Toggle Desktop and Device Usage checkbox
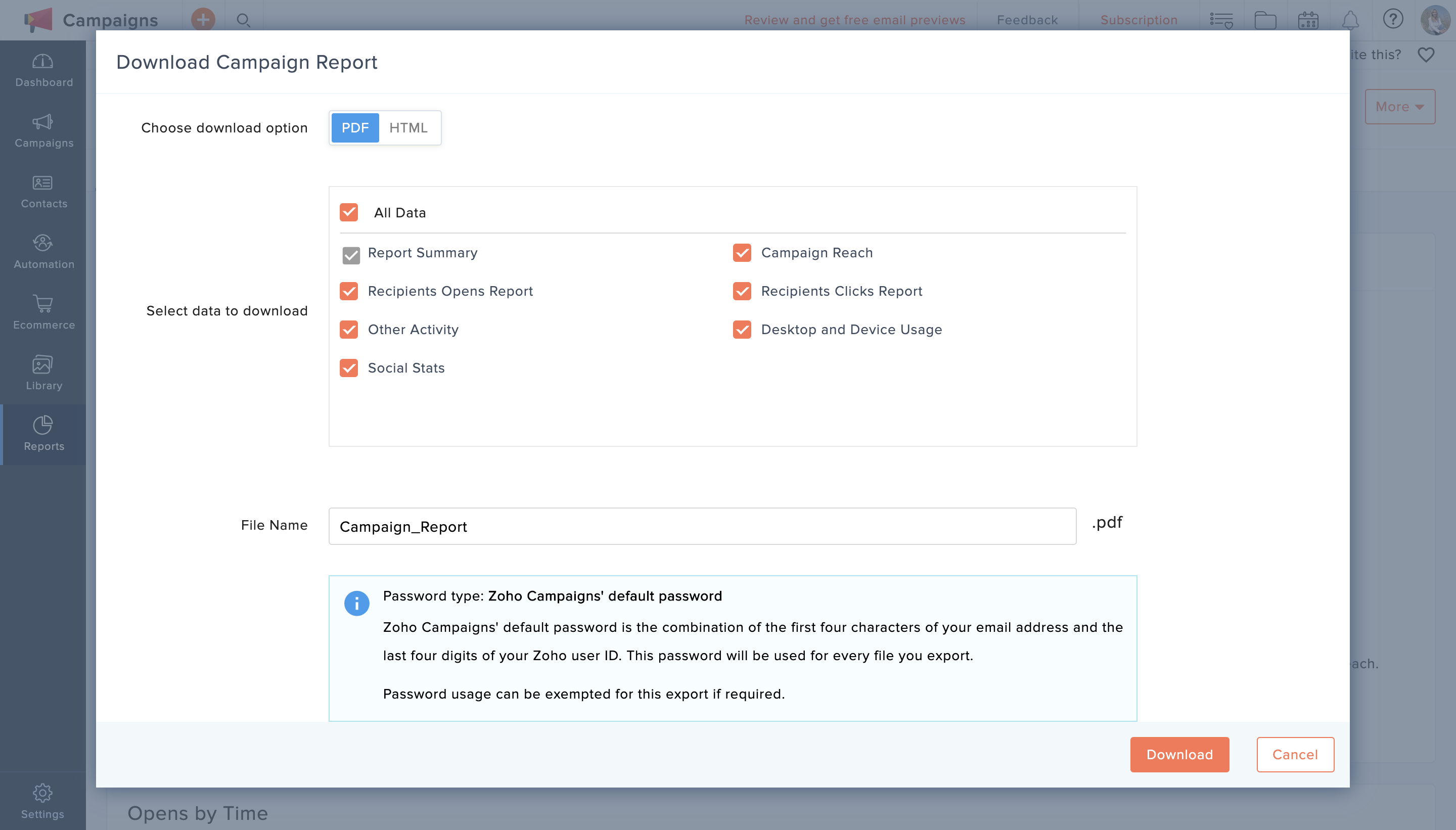The image size is (1456, 830). point(742,330)
